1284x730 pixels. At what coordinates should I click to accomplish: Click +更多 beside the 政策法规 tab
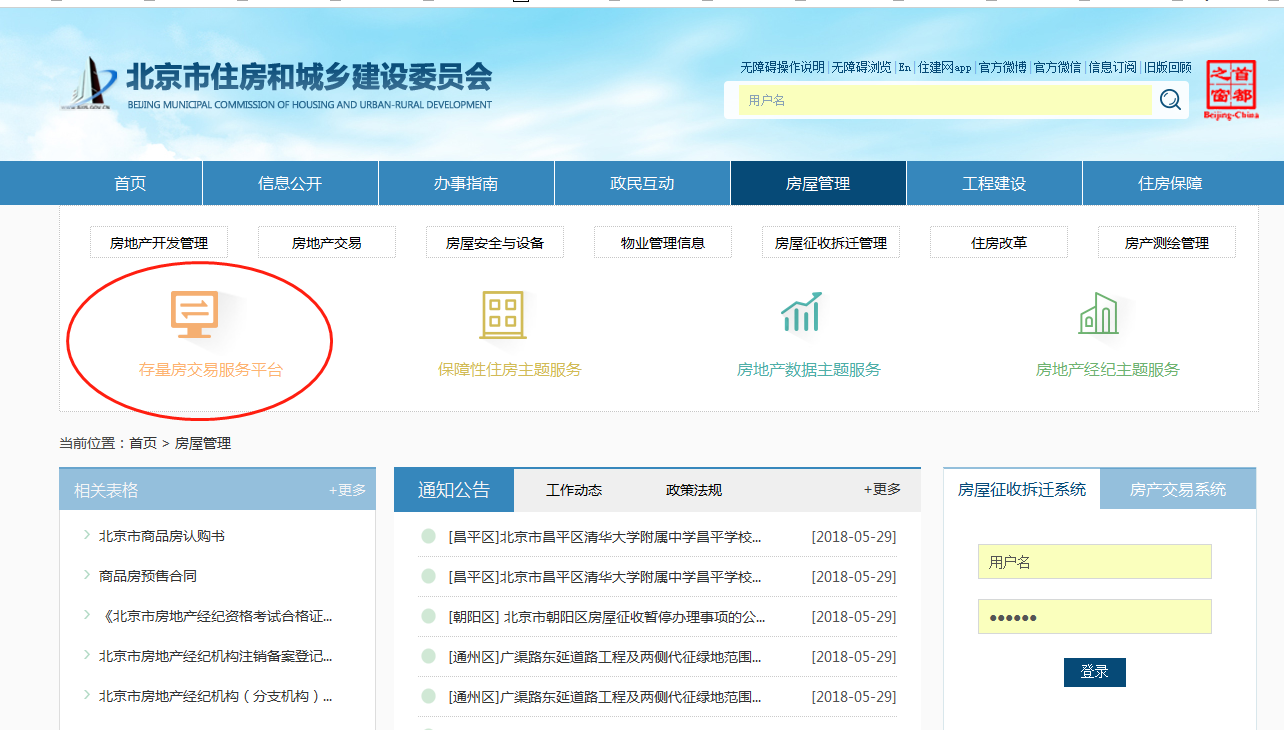[883, 489]
